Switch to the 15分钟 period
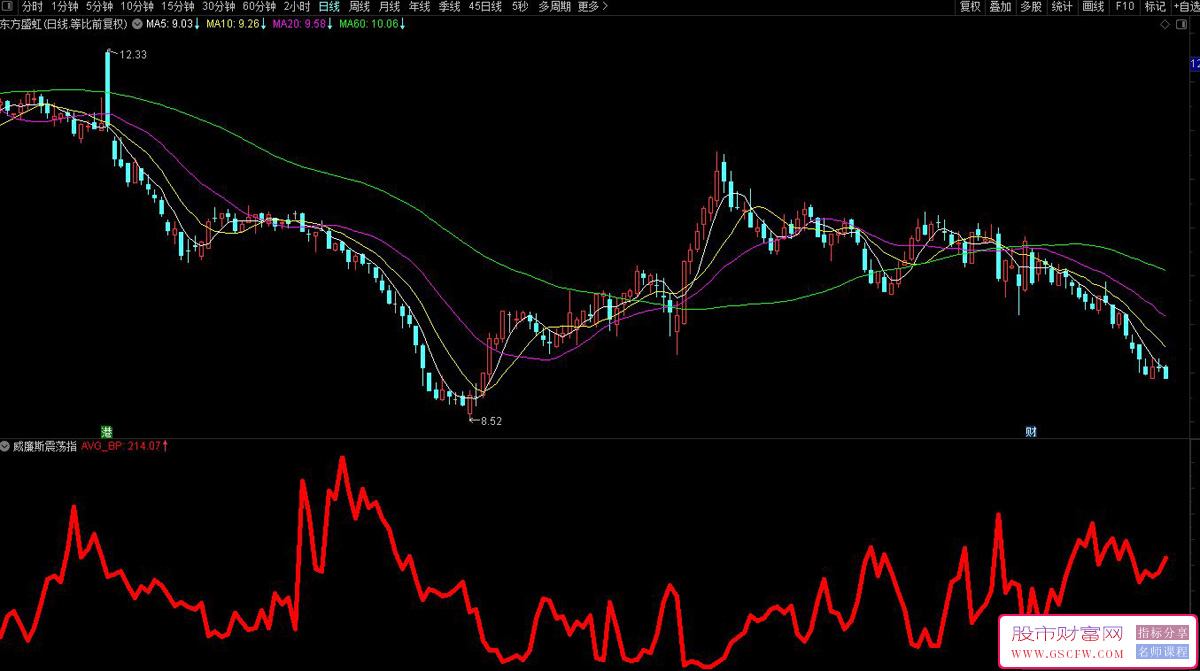Image resolution: width=1200 pixels, height=671 pixels. [x=178, y=6]
